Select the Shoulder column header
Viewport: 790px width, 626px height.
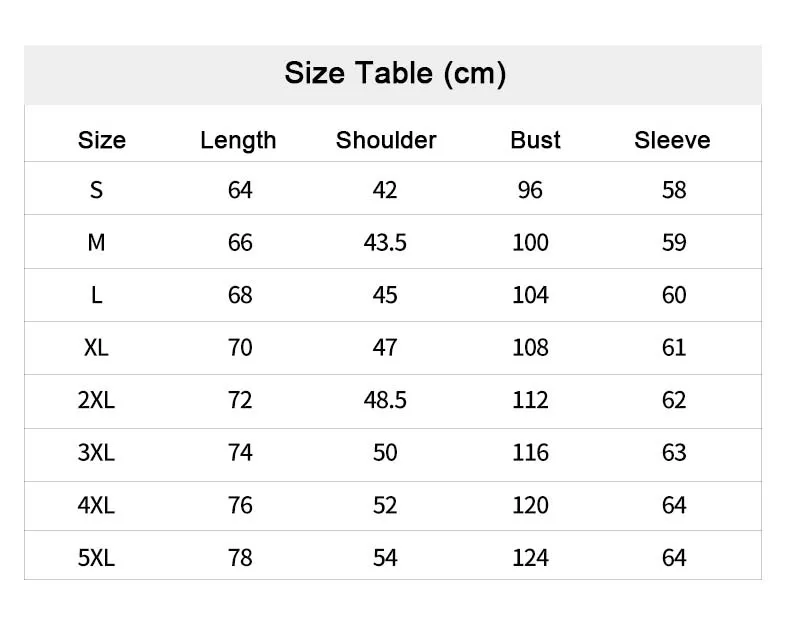click(386, 140)
